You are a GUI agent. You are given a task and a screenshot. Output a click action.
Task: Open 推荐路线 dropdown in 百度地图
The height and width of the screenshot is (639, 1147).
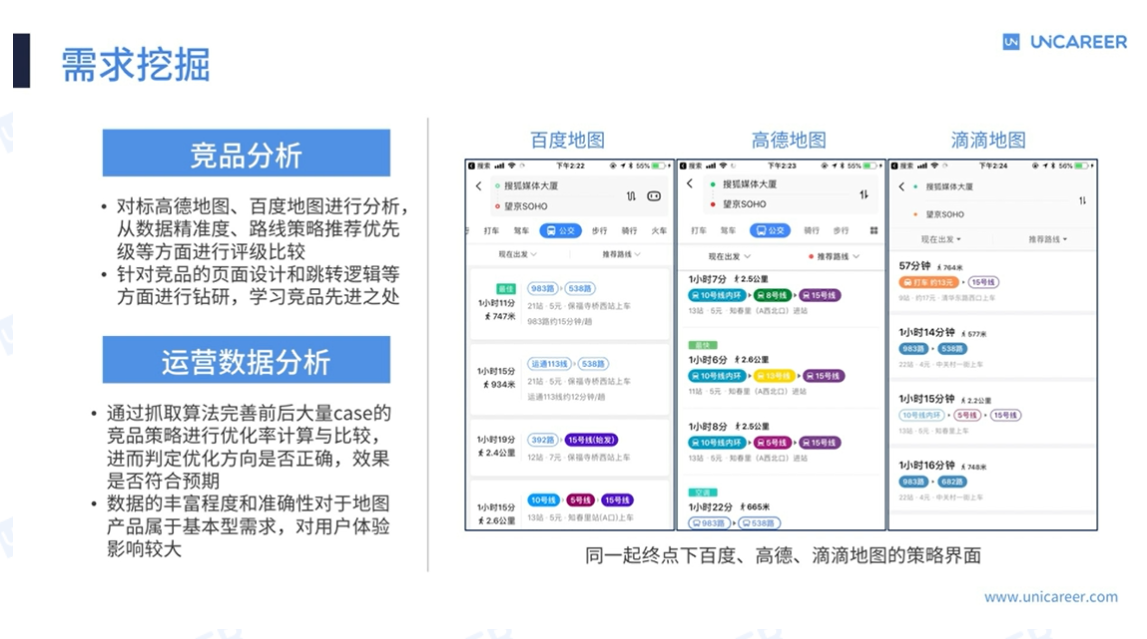pyautogui.click(x=622, y=254)
